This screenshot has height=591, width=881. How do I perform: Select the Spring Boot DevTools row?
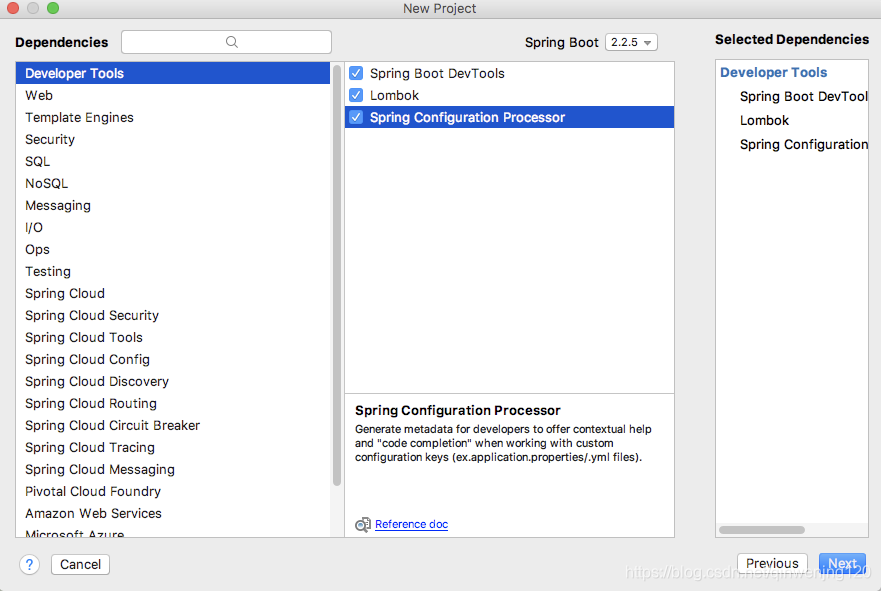[510, 73]
